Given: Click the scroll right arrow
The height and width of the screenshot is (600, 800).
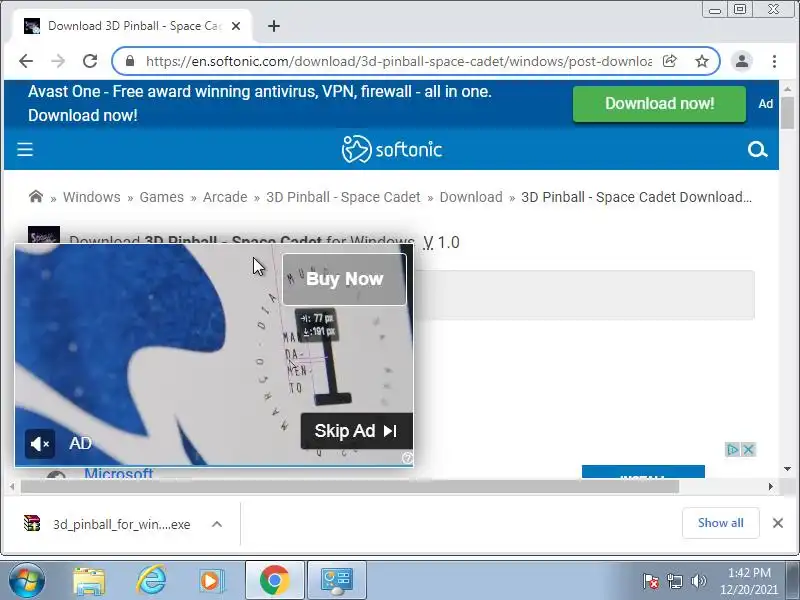Looking at the screenshot, I should (x=771, y=487).
